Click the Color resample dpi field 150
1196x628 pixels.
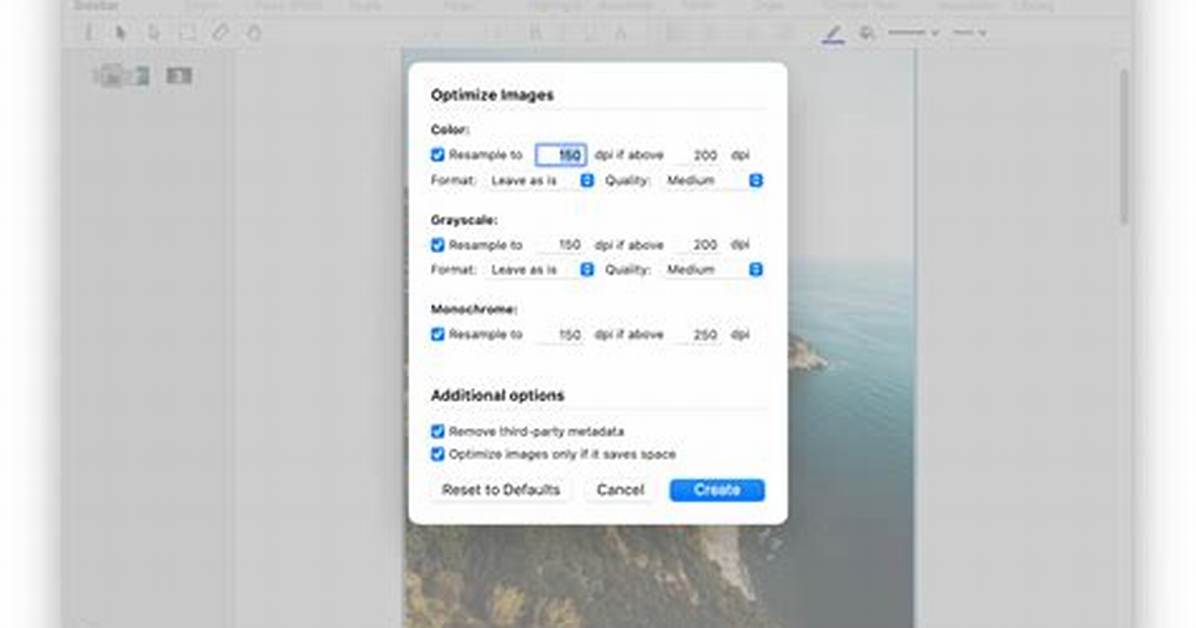561,155
